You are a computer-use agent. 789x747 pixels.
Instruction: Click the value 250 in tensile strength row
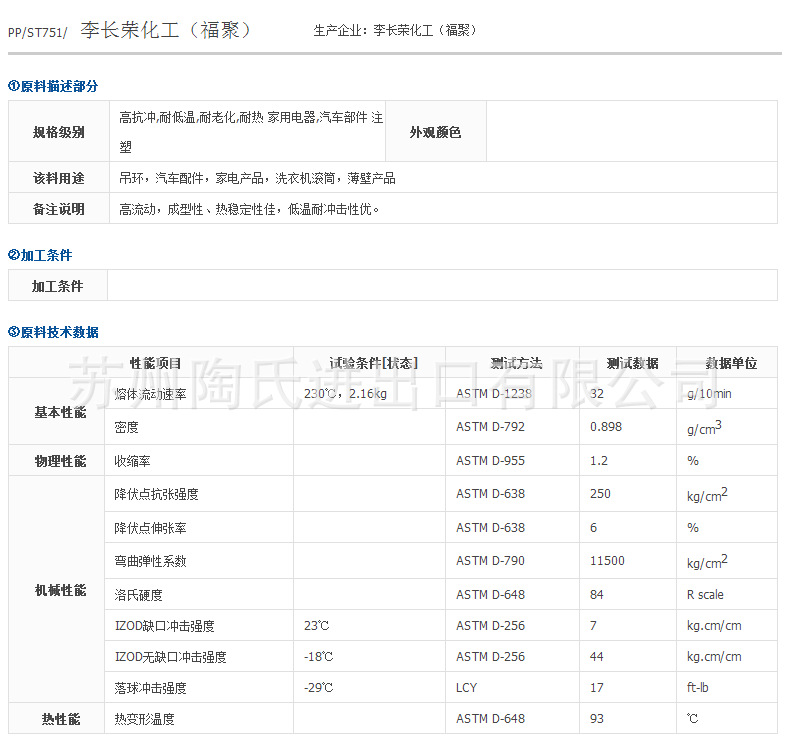coord(600,494)
